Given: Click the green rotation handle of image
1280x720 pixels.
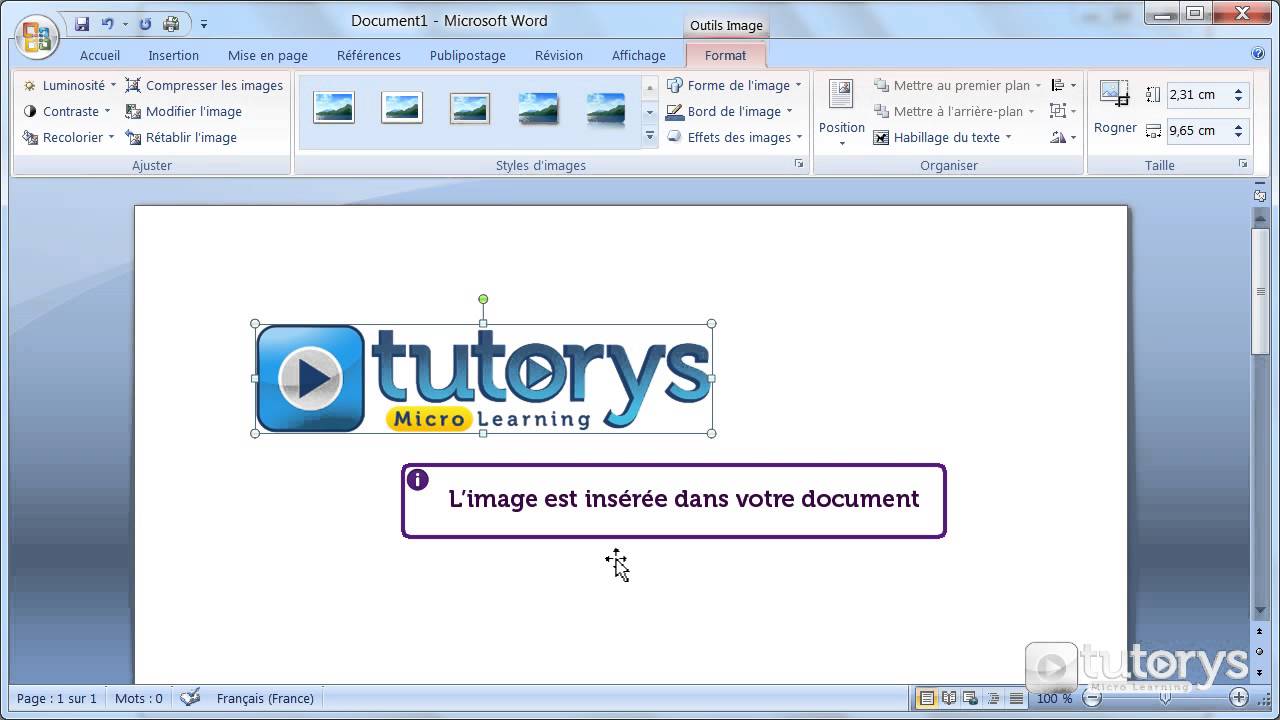Looking at the screenshot, I should click(483, 299).
